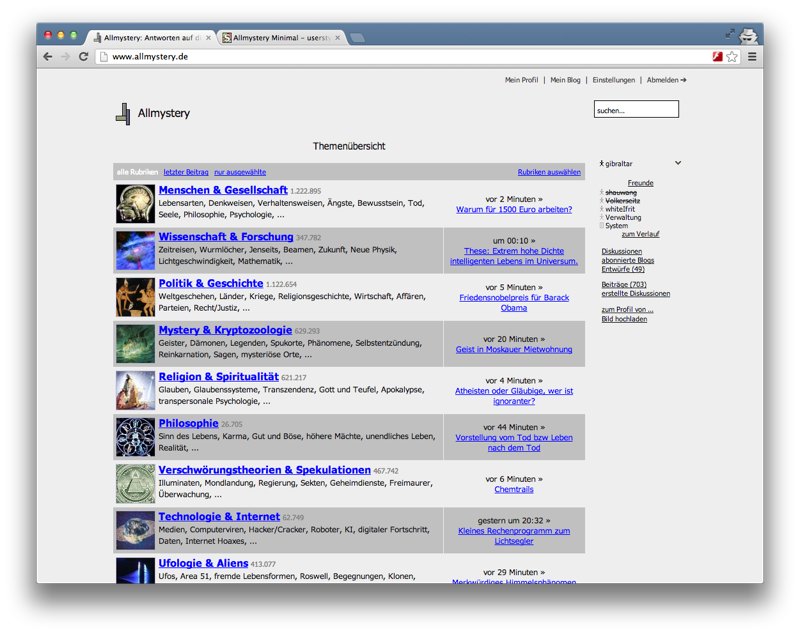This screenshot has height=634, width=800.
Task: Open the Chrome hamburger menu
Action: click(x=752, y=57)
